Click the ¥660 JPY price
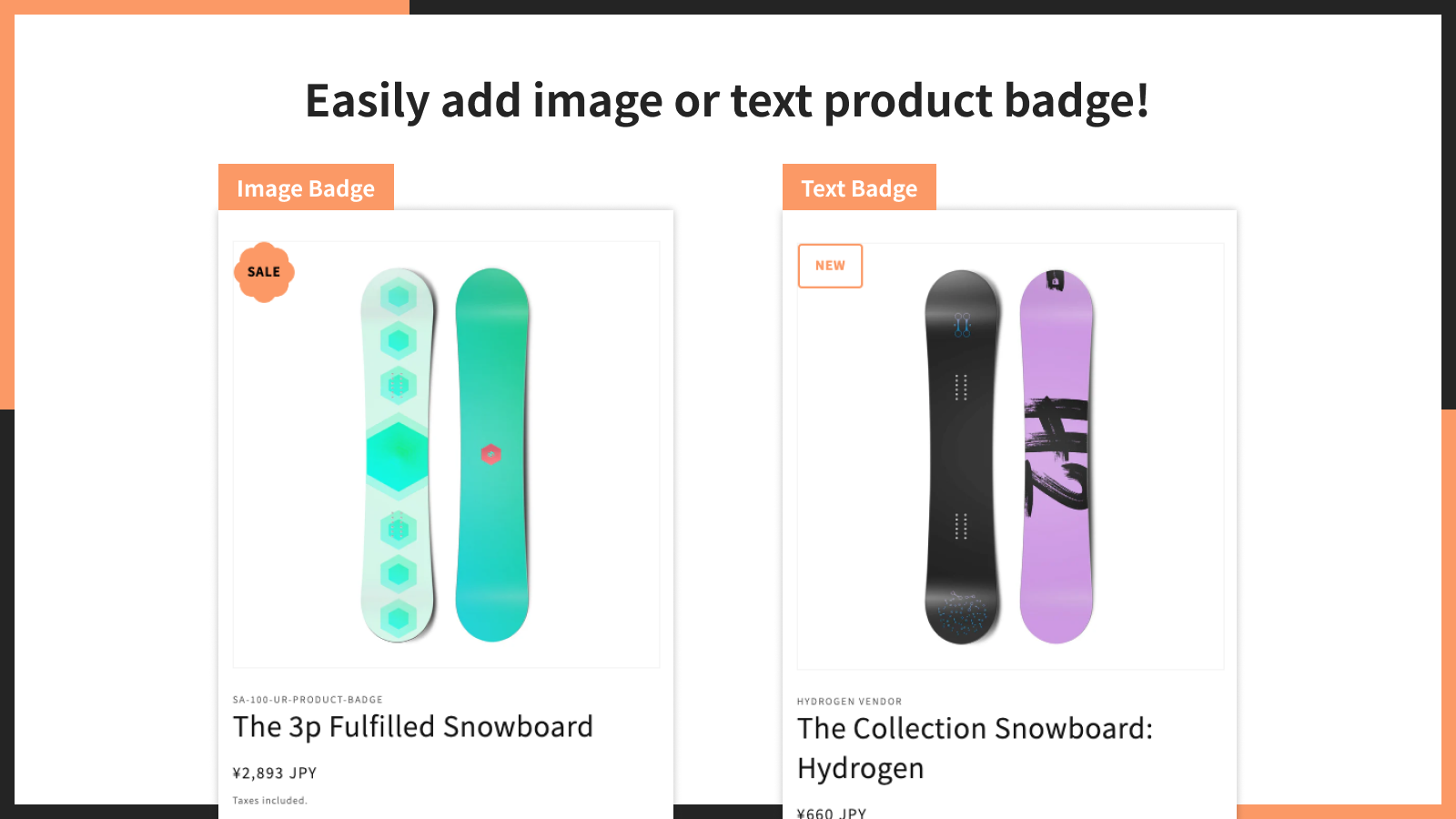This screenshot has height=819, width=1456. pos(832,813)
